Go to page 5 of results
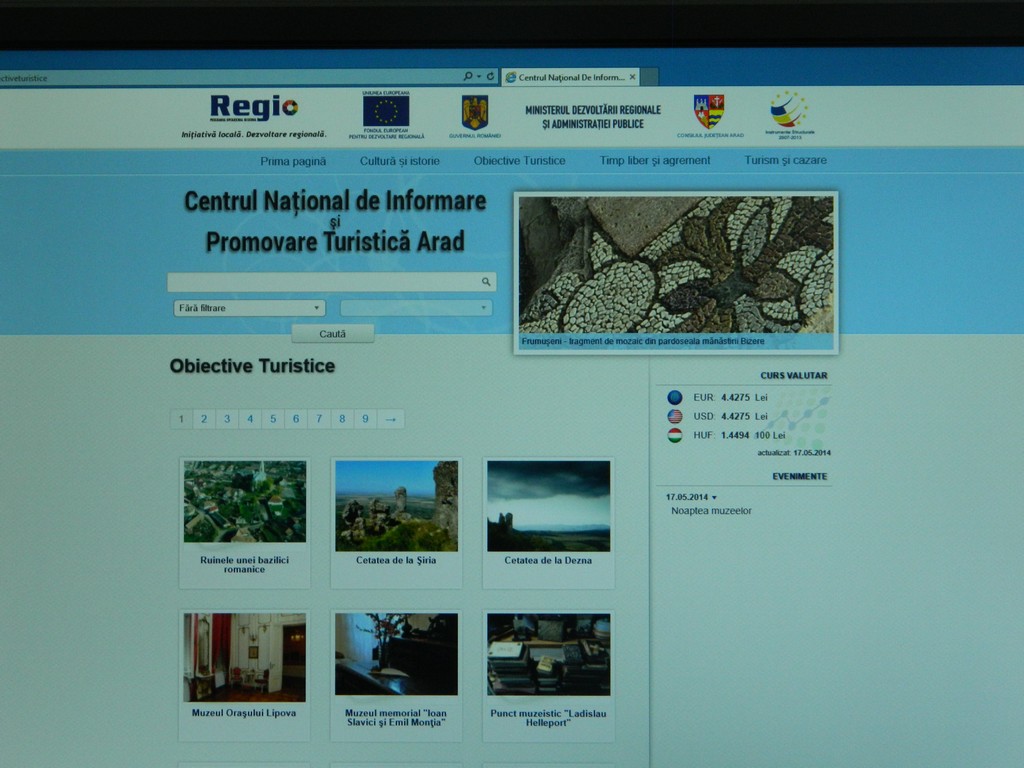Viewport: 1024px width, 768px height. (273, 419)
